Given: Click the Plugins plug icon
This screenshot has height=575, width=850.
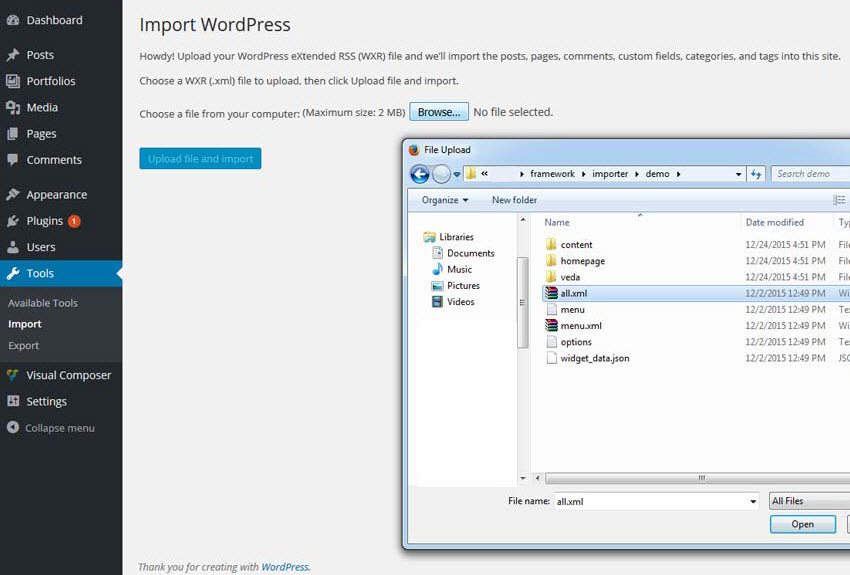Looking at the screenshot, I should coord(13,221).
